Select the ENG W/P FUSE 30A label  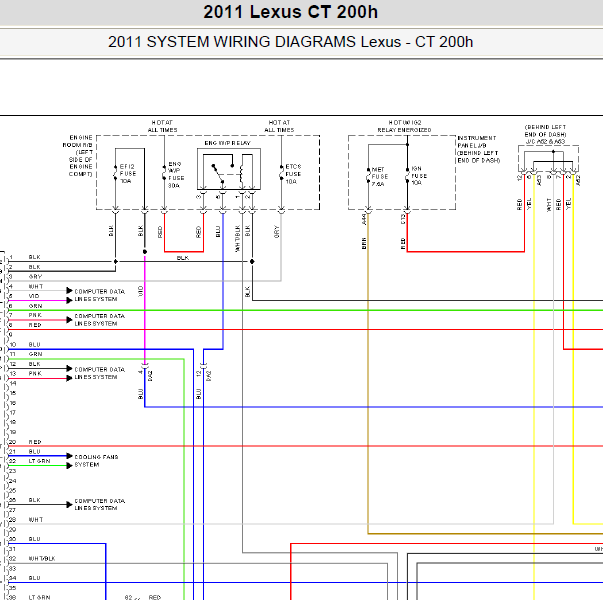point(176,175)
